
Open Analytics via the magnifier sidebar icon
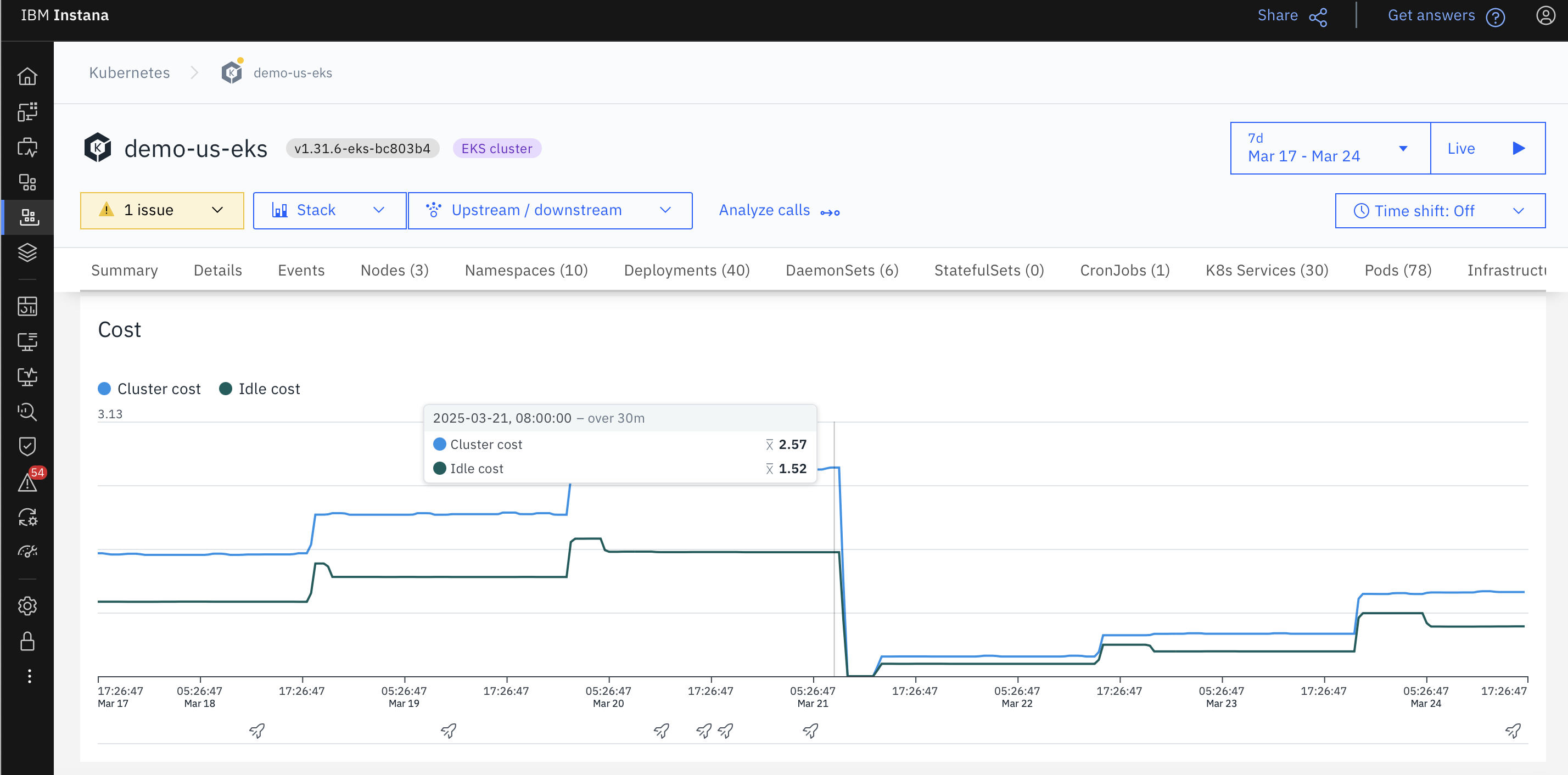click(28, 412)
